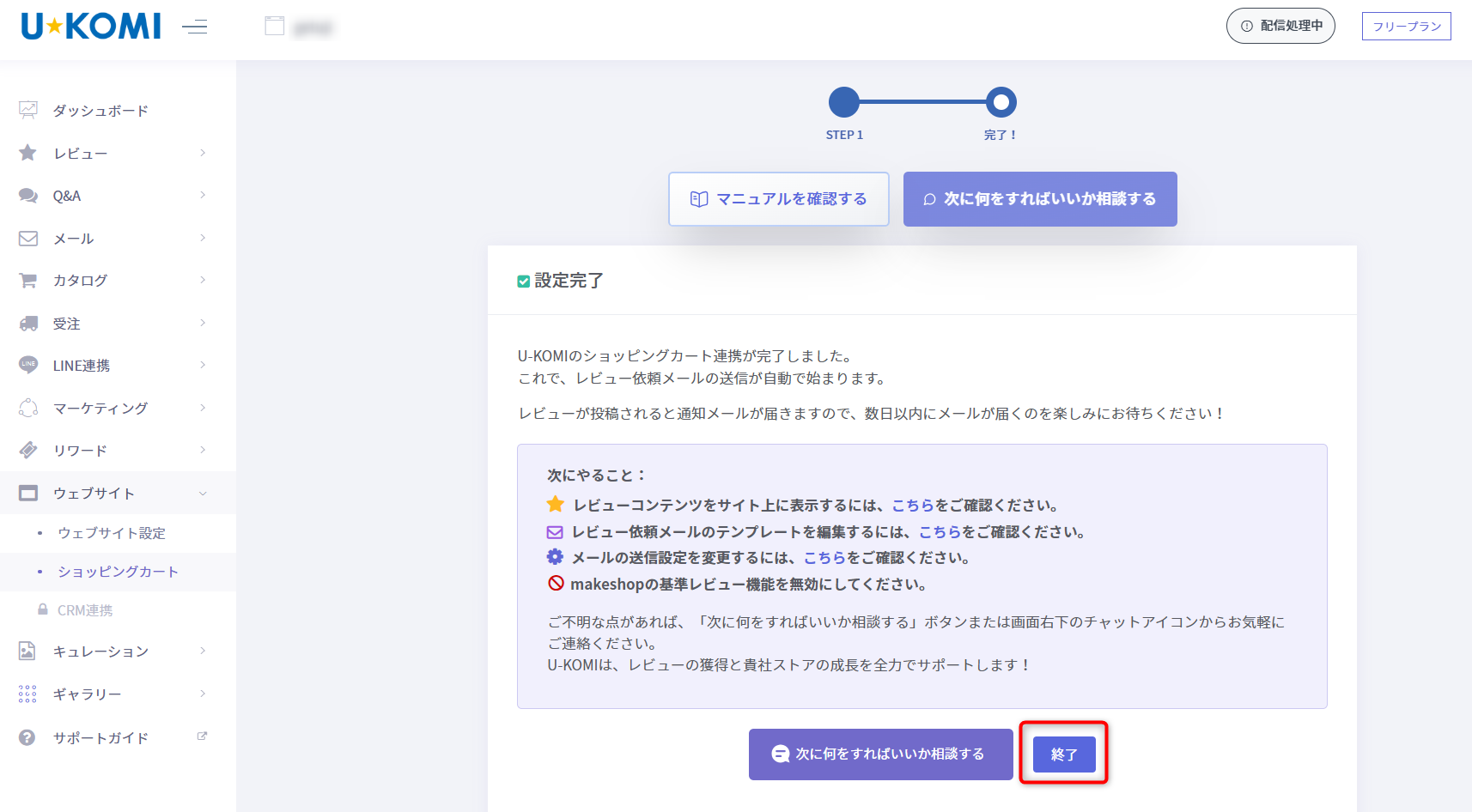This screenshot has width=1472, height=812.
Task: Open メール using the envelope icon
Action: 27,238
